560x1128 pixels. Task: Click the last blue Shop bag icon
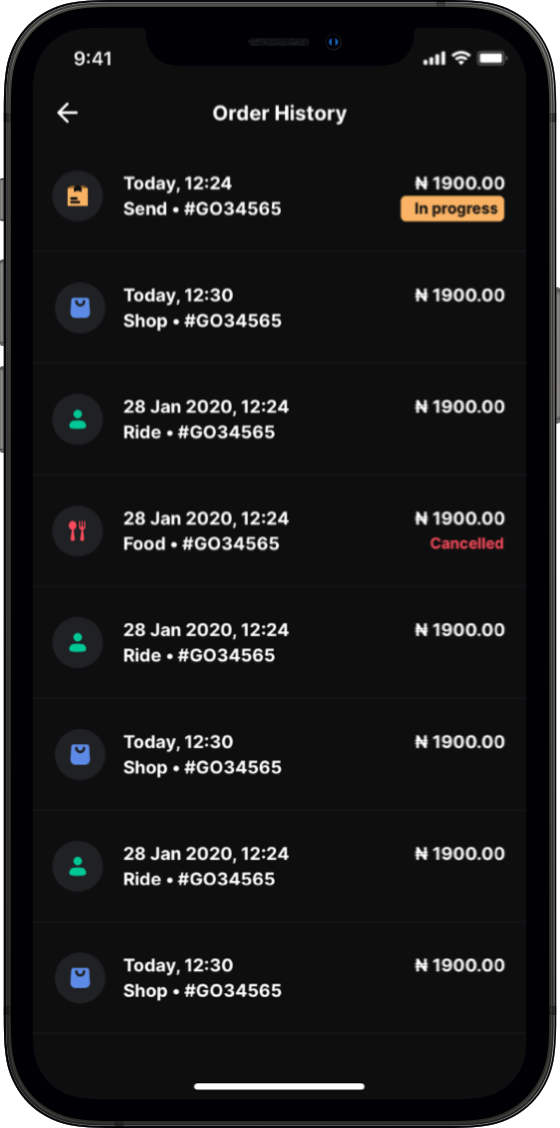80,978
